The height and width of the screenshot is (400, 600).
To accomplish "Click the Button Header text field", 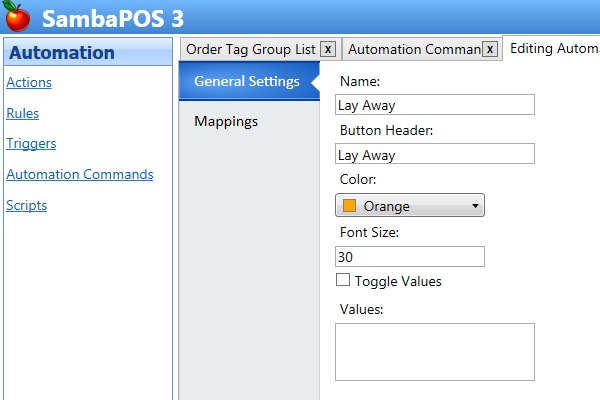I will (434, 155).
